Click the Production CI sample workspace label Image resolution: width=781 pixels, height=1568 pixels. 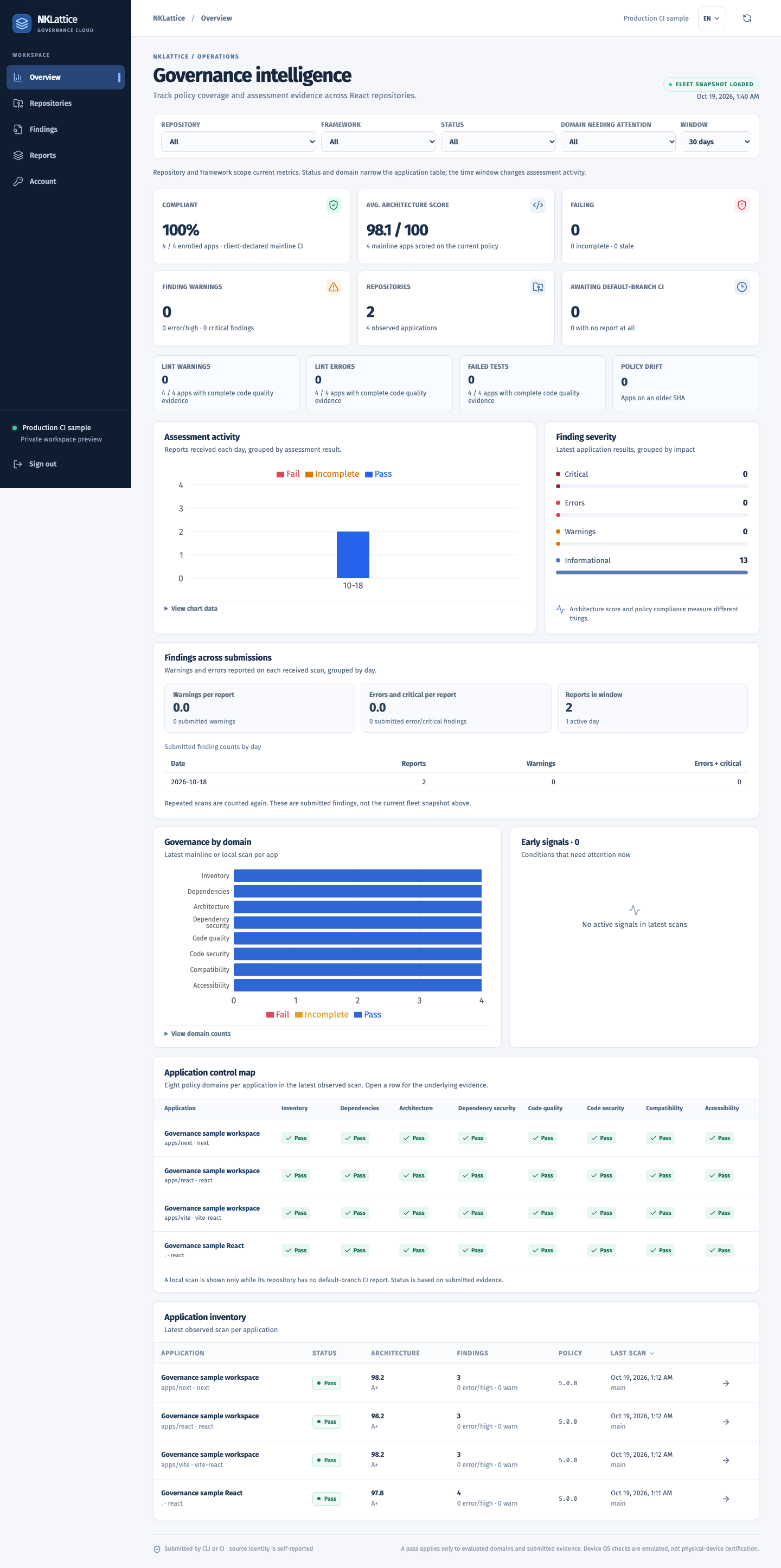(56, 428)
